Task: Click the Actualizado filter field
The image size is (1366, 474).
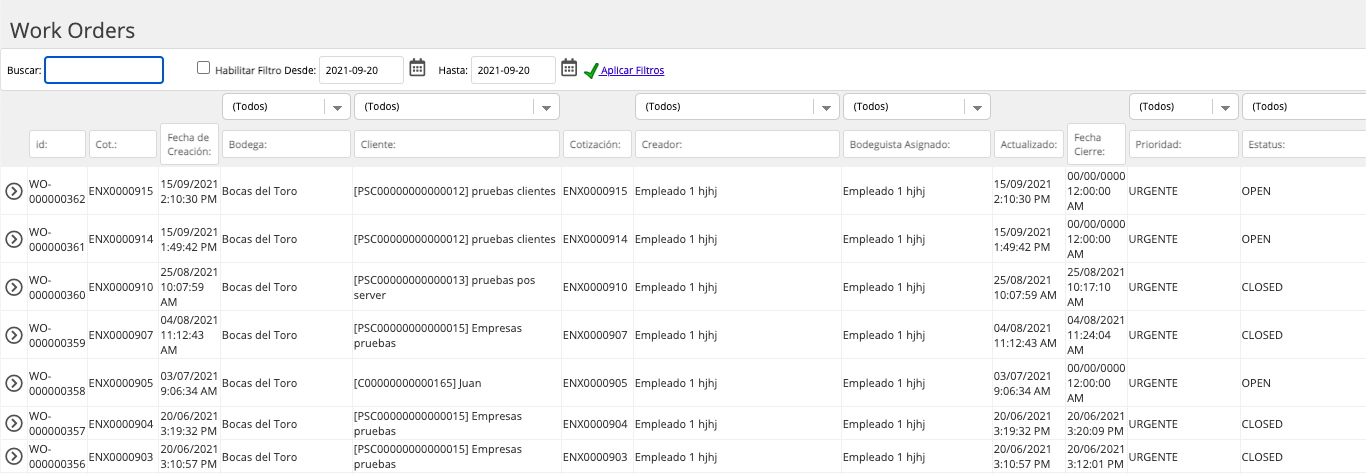Action: pos(1029,145)
